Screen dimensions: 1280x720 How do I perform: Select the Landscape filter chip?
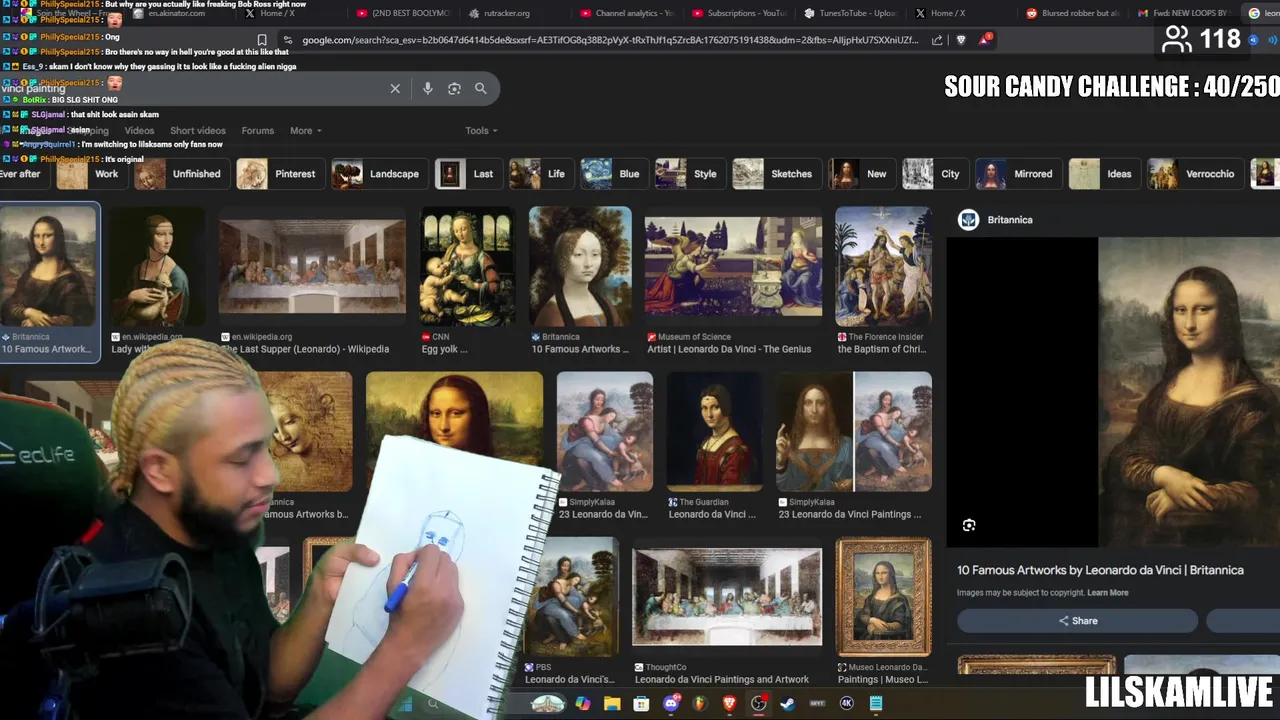point(379,174)
